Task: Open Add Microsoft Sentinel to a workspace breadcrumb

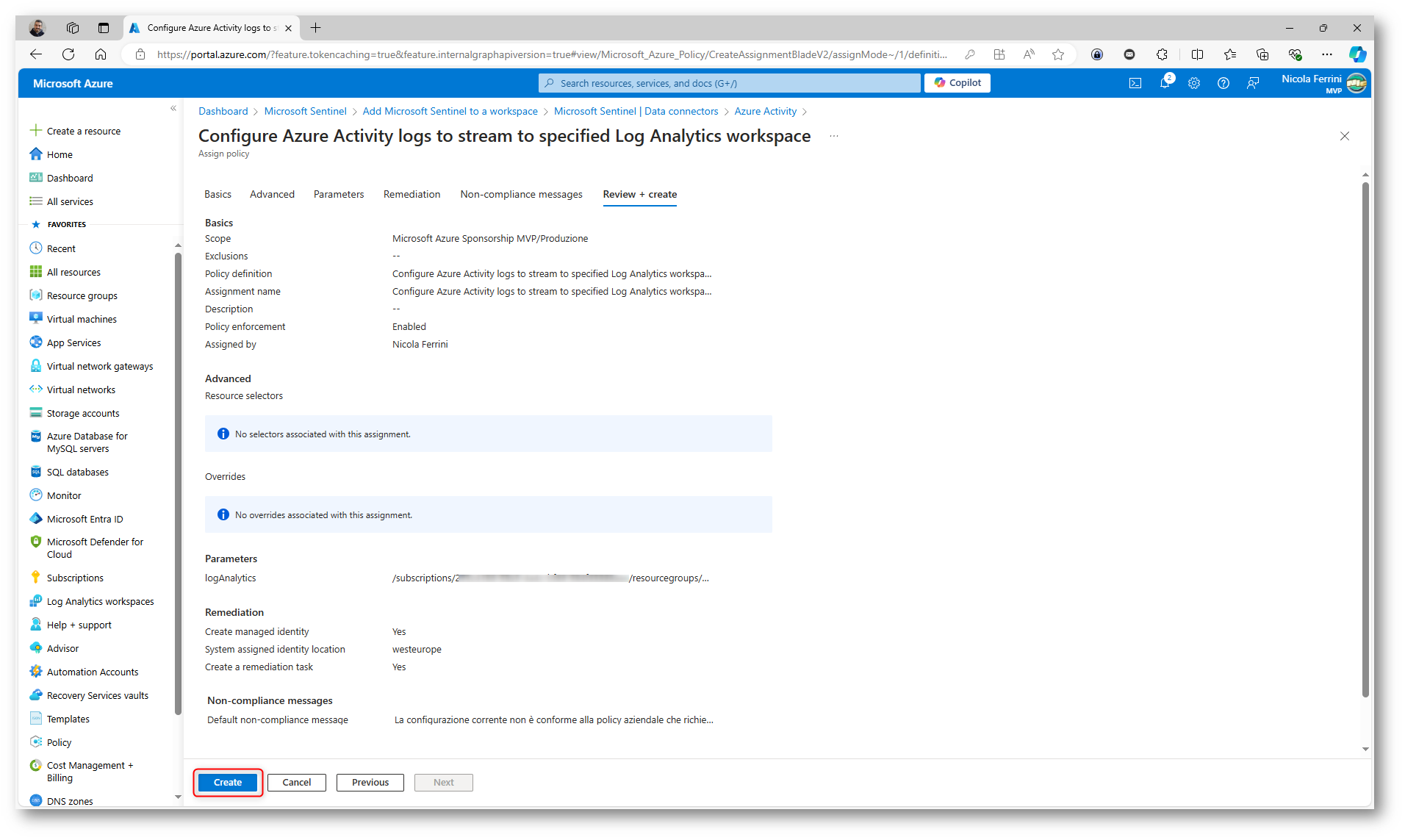Action: point(450,111)
